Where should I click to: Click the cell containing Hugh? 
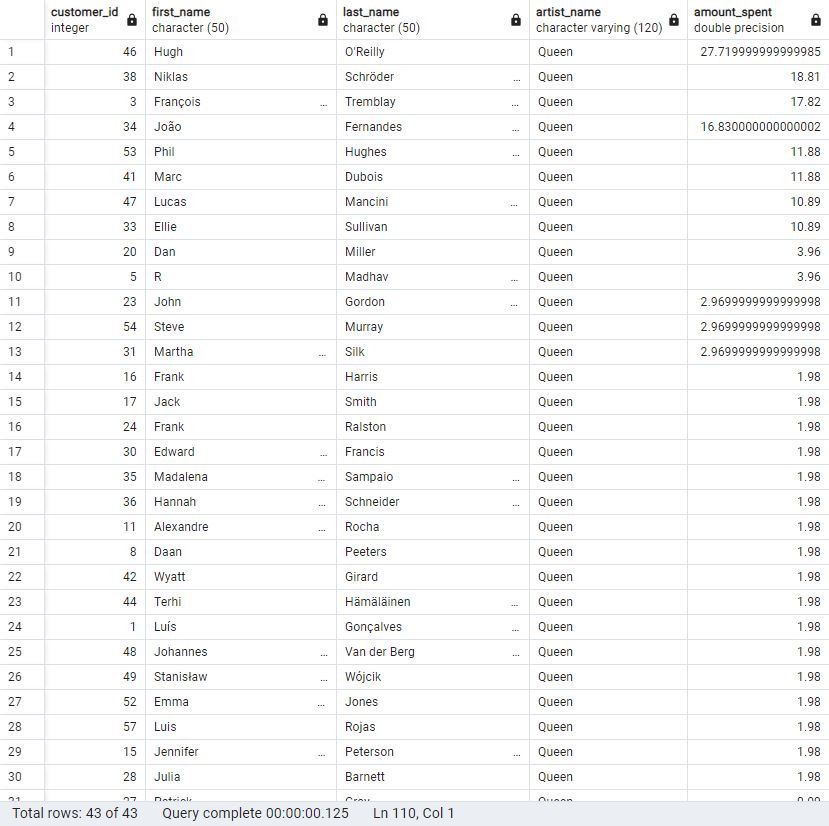click(x=241, y=52)
